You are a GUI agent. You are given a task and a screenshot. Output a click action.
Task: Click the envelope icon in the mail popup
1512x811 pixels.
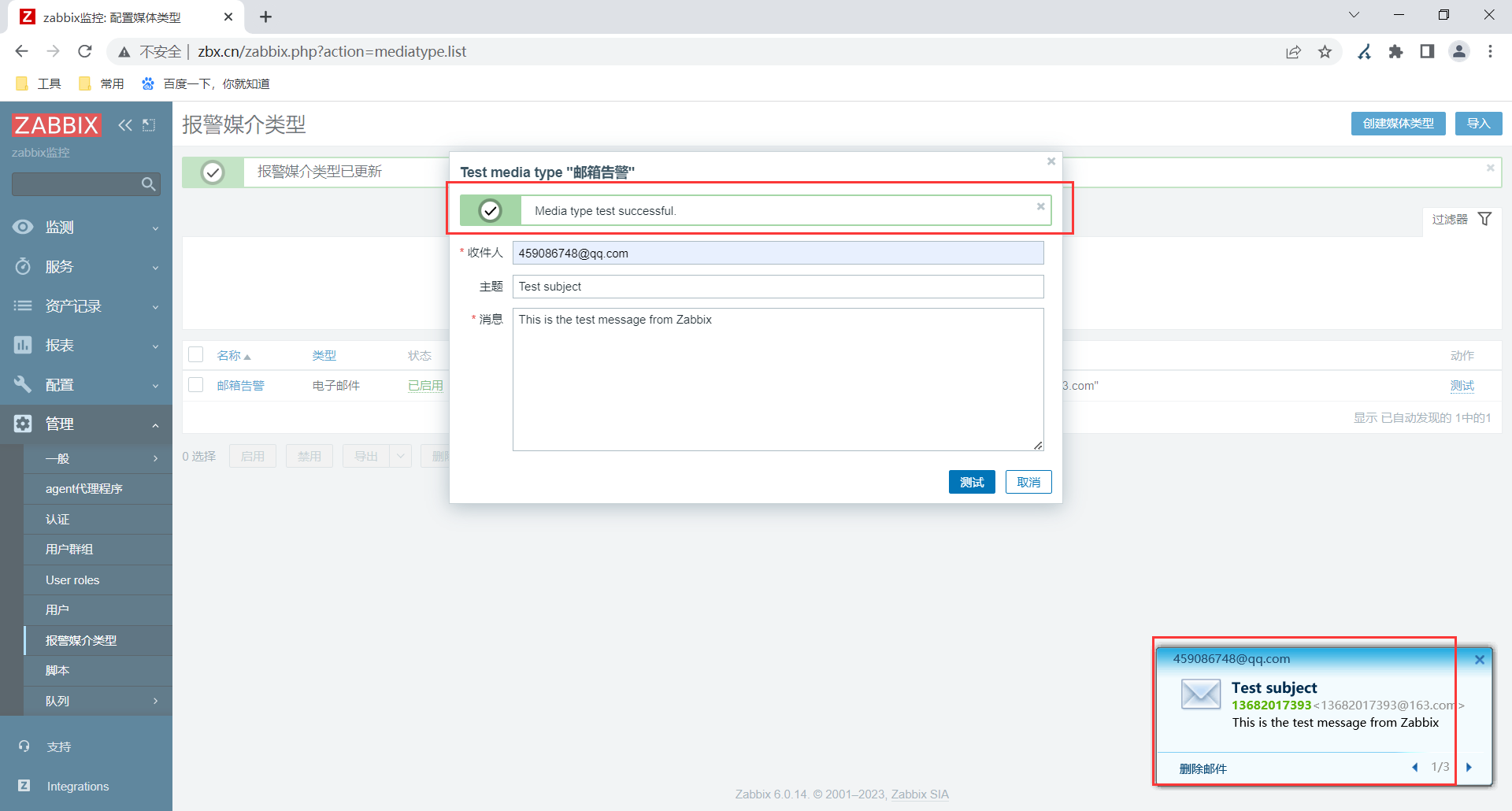1201,694
